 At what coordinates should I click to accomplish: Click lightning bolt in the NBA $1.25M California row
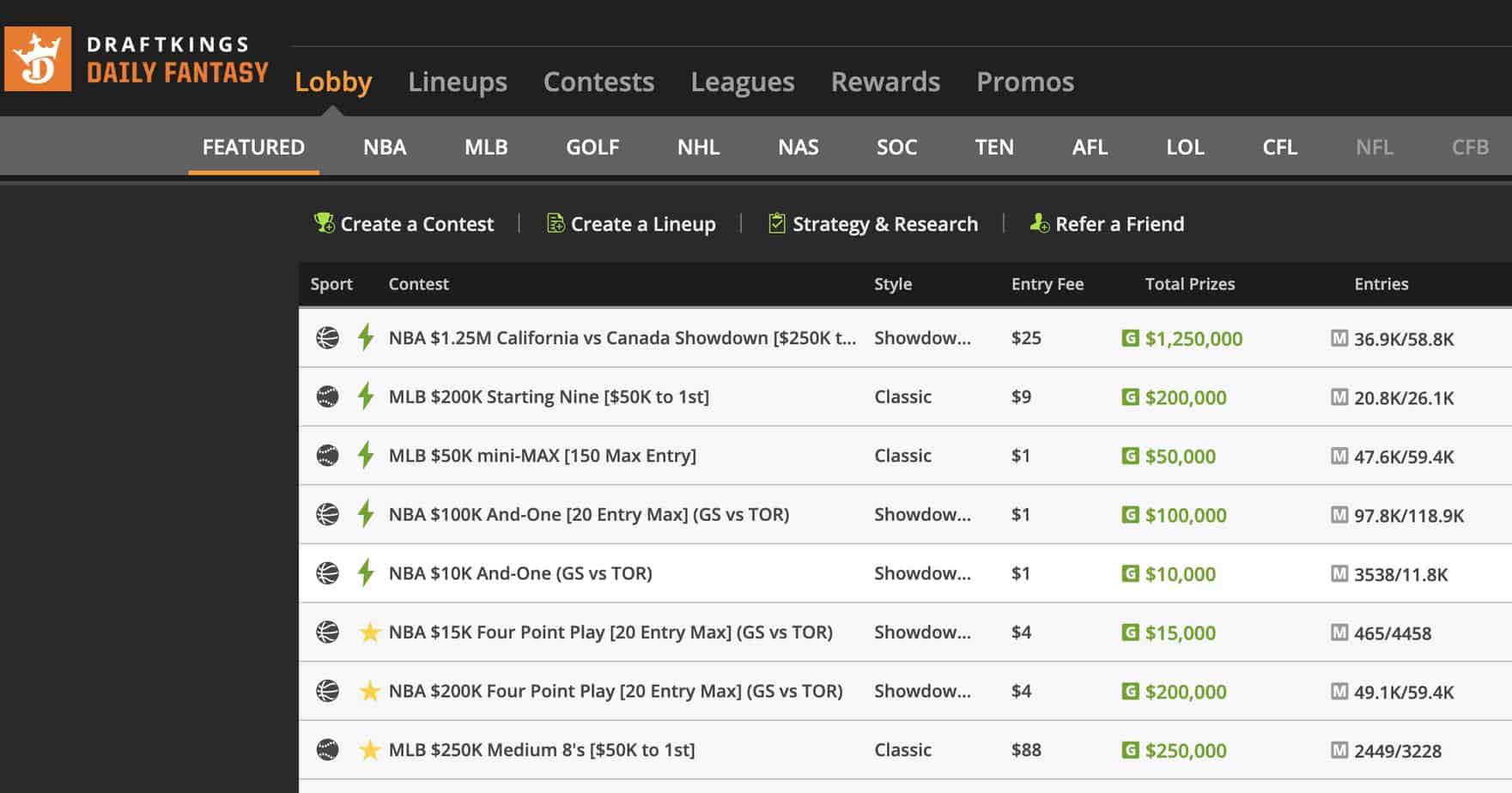point(366,337)
